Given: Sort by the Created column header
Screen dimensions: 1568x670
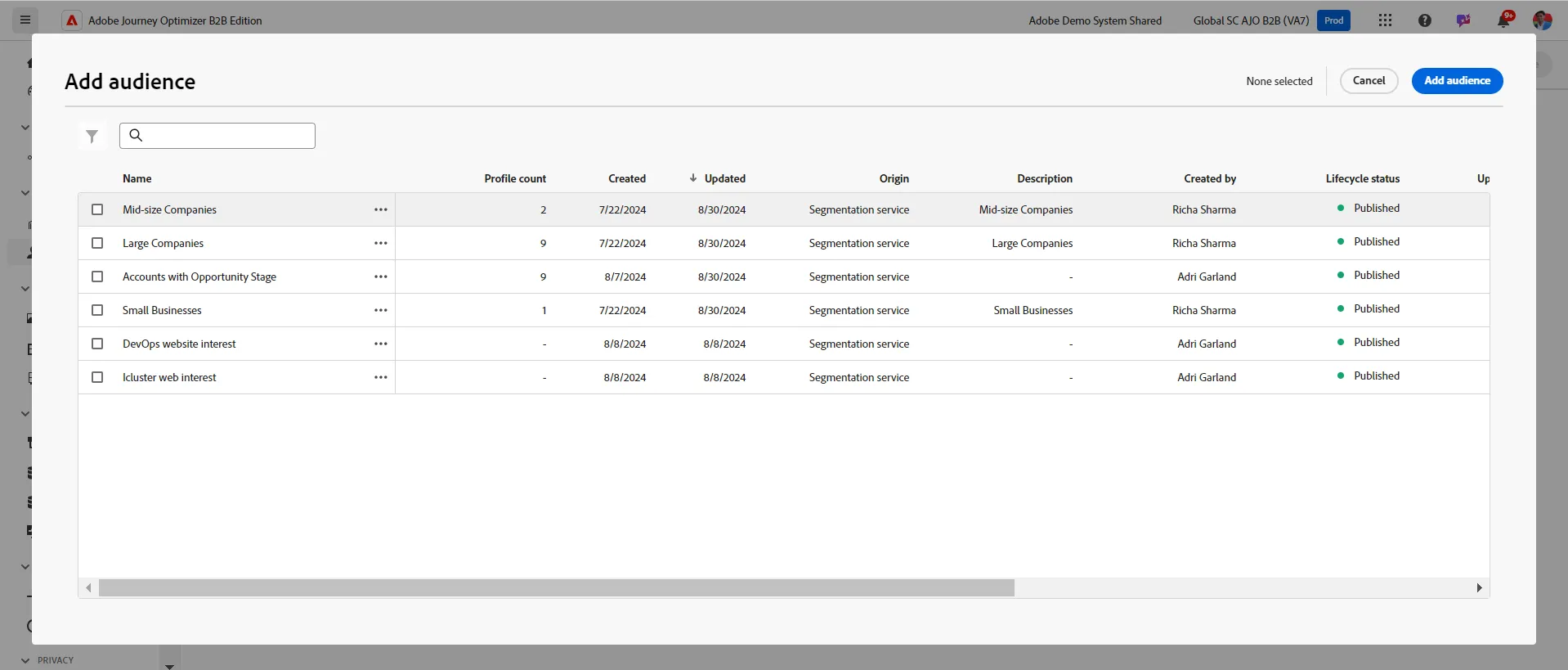Looking at the screenshot, I should (627, 178).
